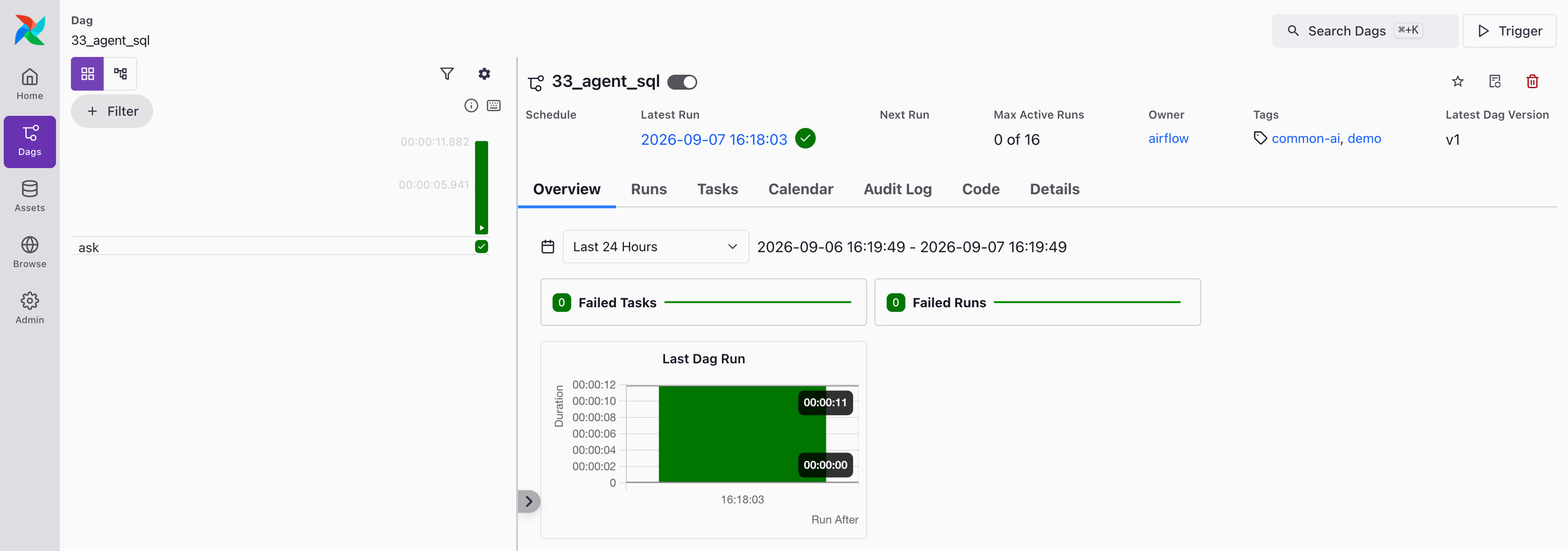
Task: Switch to graph view icon
Action: click(x=120, y=73)
